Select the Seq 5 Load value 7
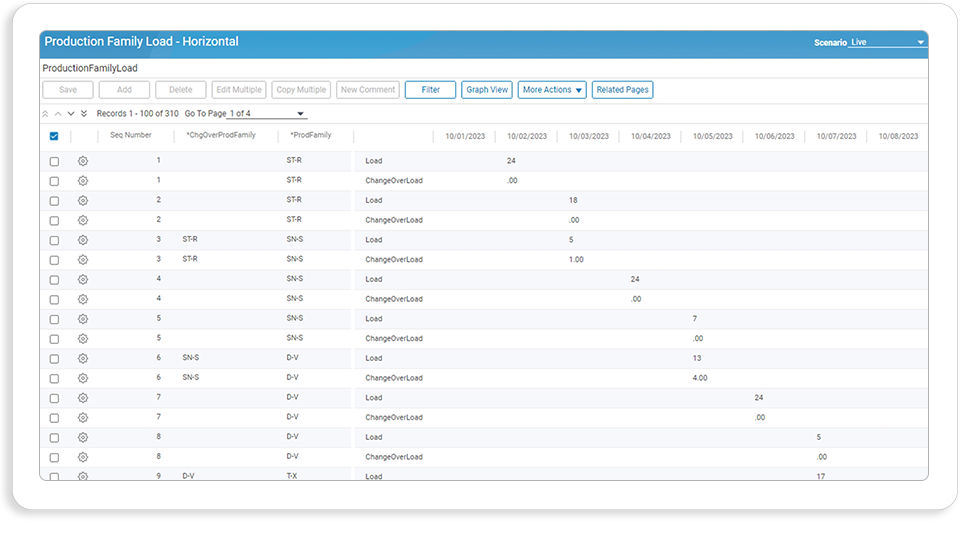Image resolution: width=960 pixels, height=540 pixels. click(x=694, y=319)
